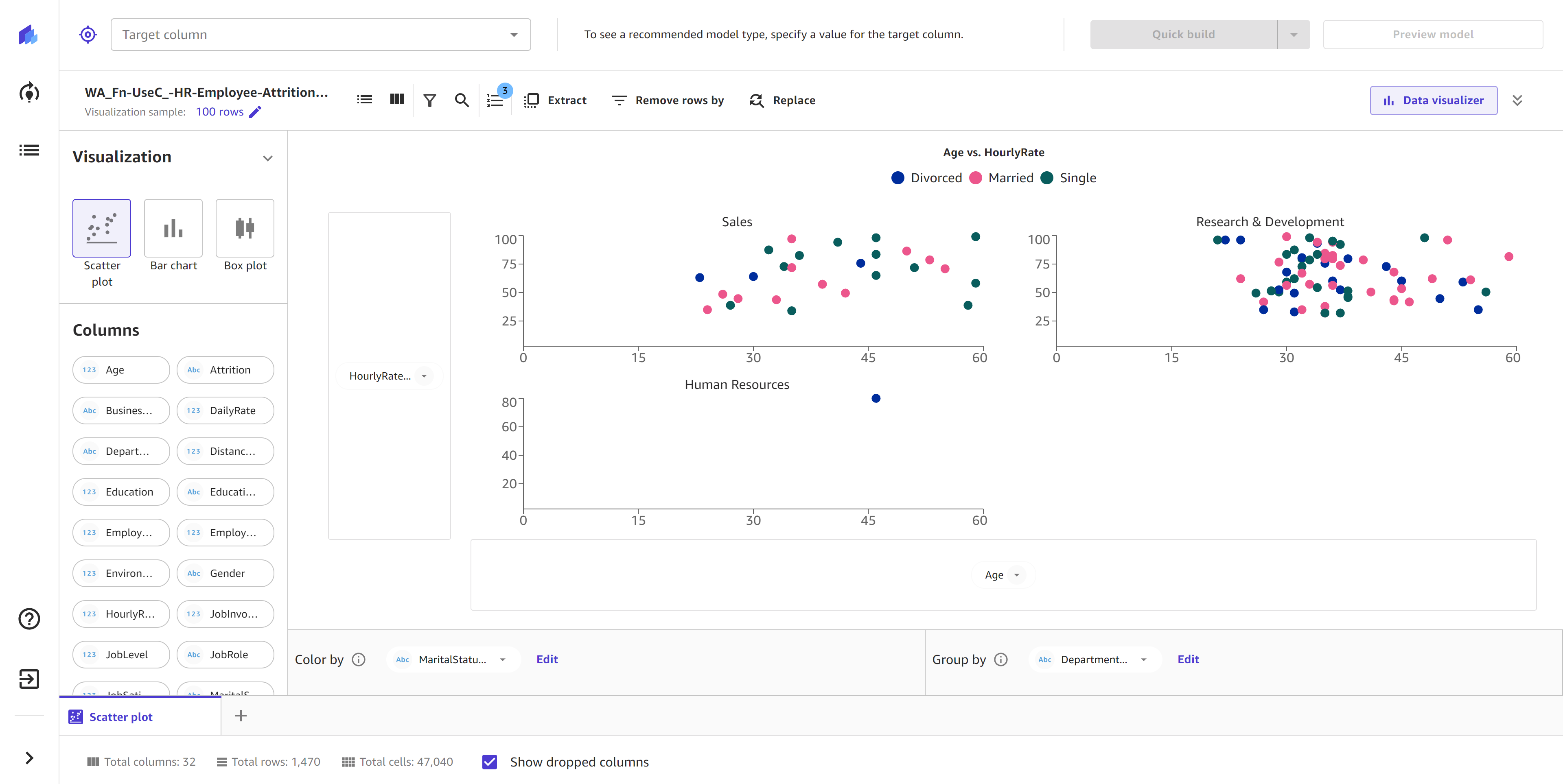Select the Box plot tool
Viewport: 1563px width, 784px height.
pos(245,235)
